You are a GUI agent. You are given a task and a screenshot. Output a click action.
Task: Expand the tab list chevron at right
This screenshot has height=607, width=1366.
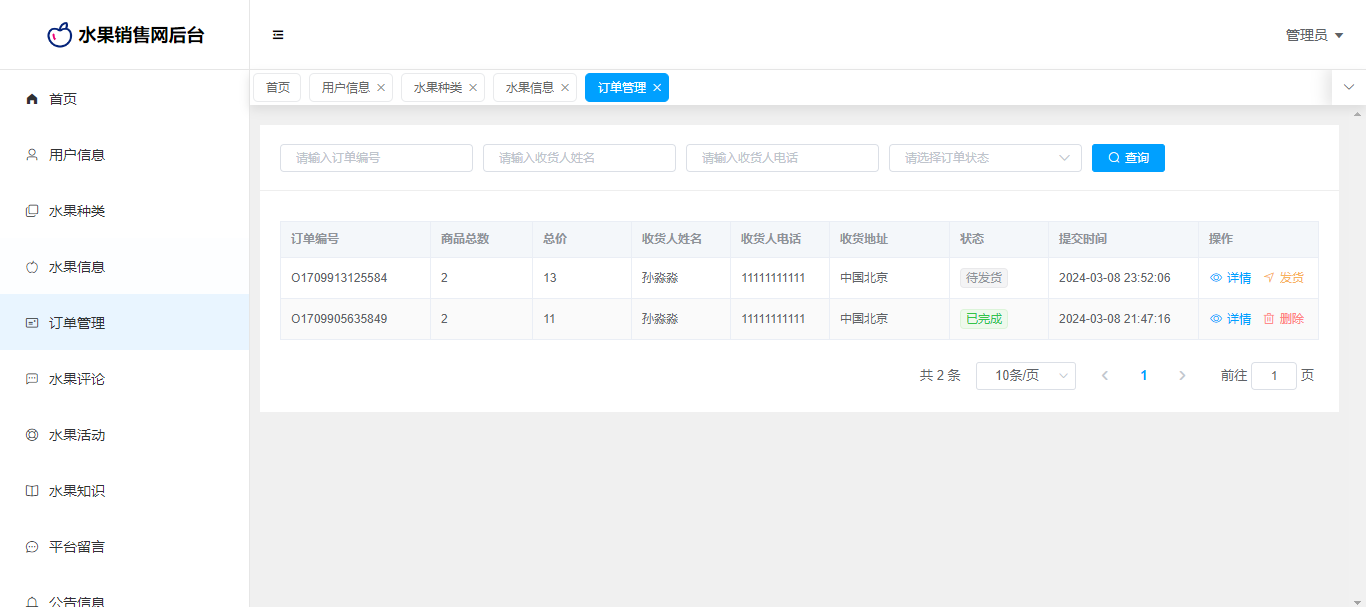coord(1349,87)
